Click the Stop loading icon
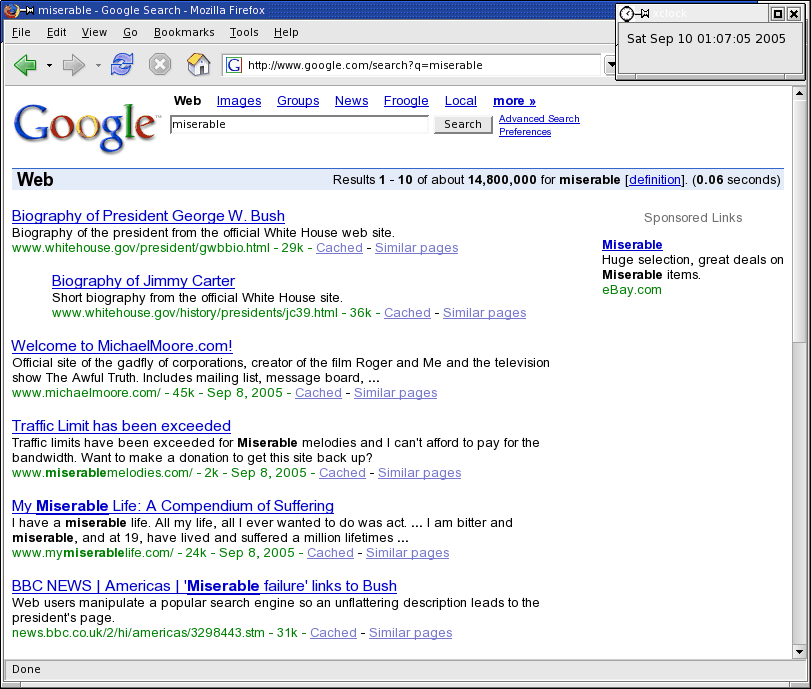Screen dimensions: 811x689 point(160,65)
